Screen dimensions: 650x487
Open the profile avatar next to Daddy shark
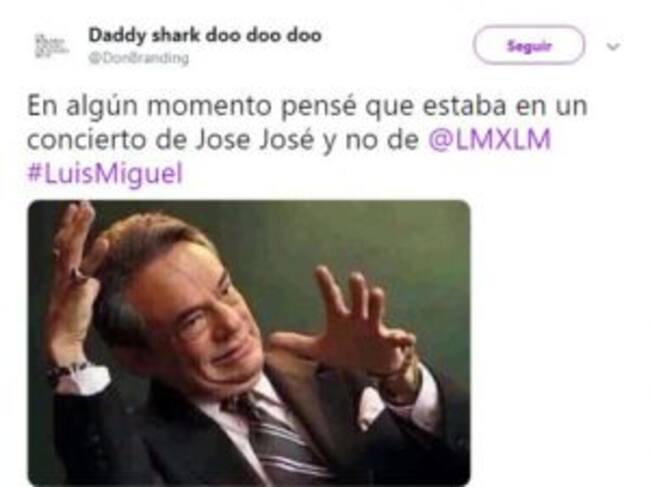tap(51, 46)
